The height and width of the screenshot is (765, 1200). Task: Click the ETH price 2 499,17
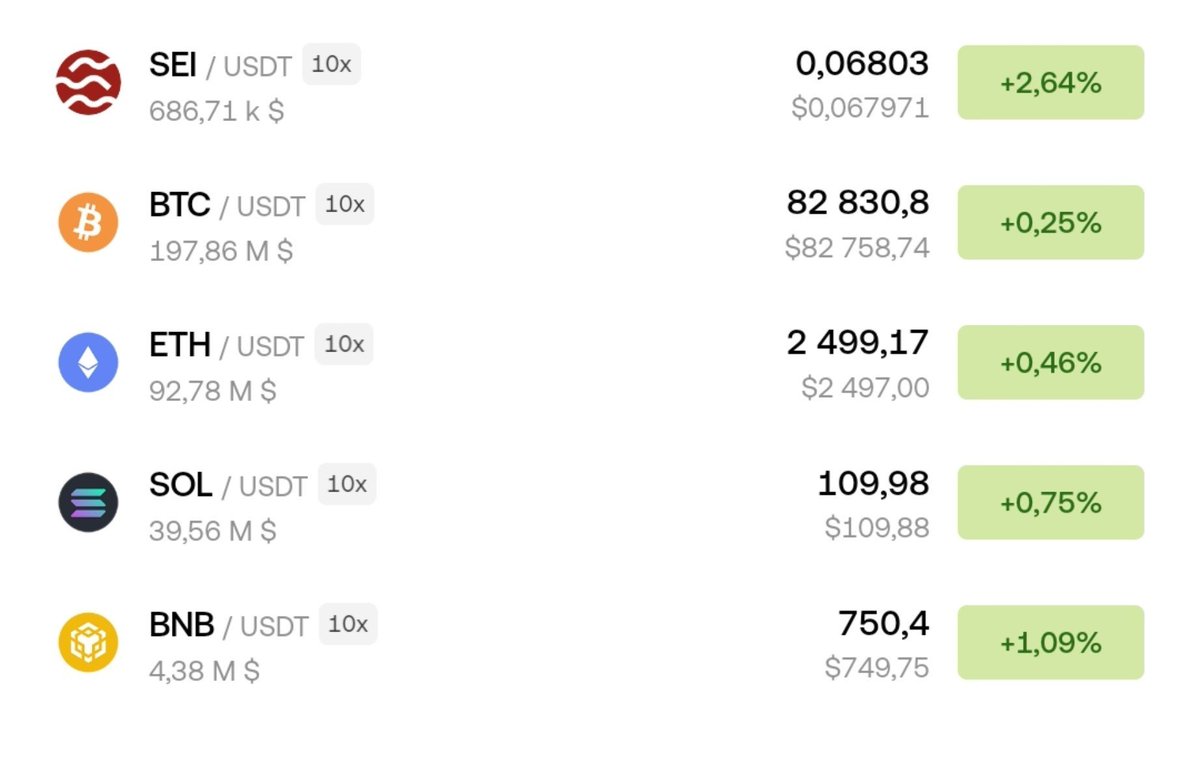pos(858,343)
